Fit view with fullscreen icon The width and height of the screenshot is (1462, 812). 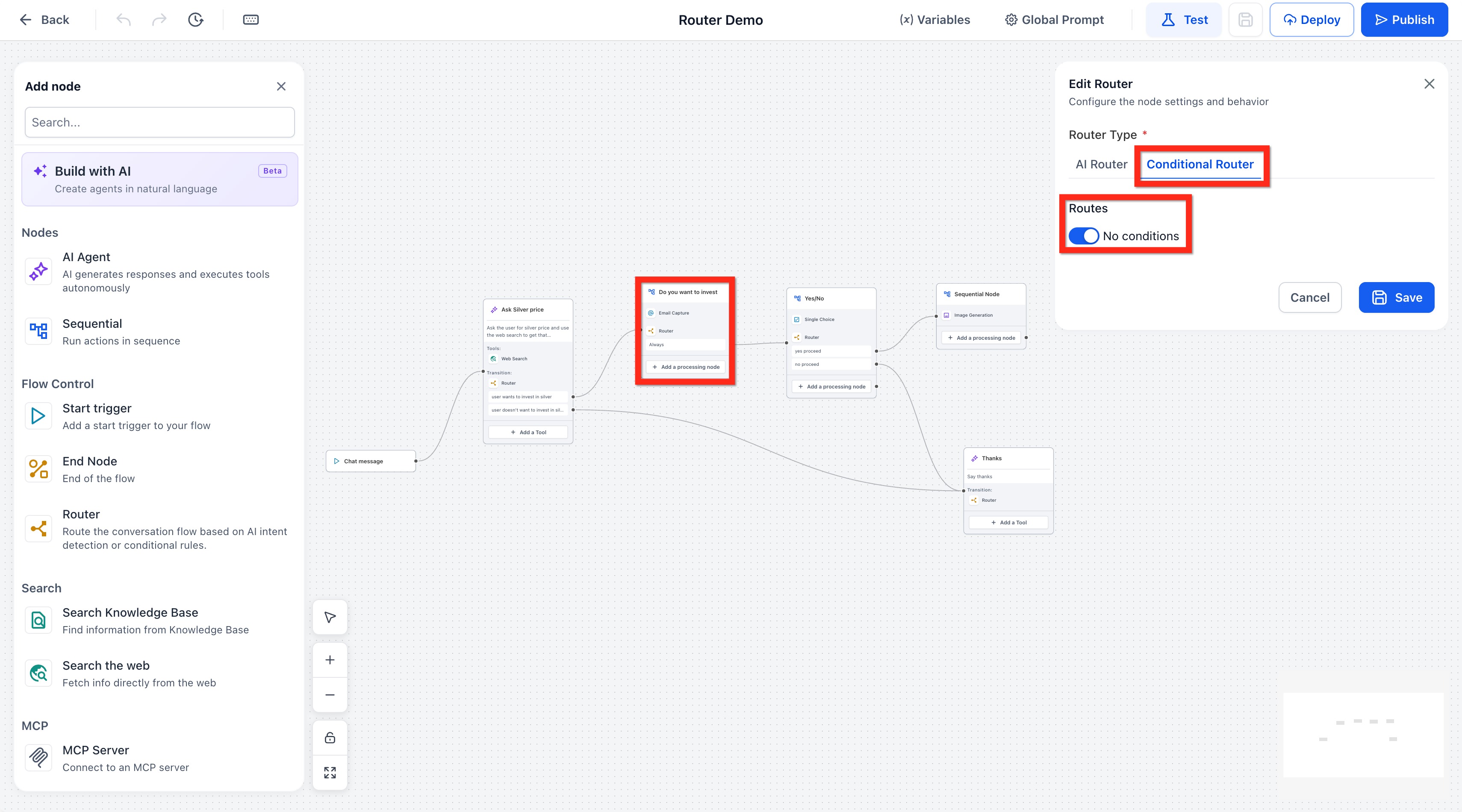330,772
